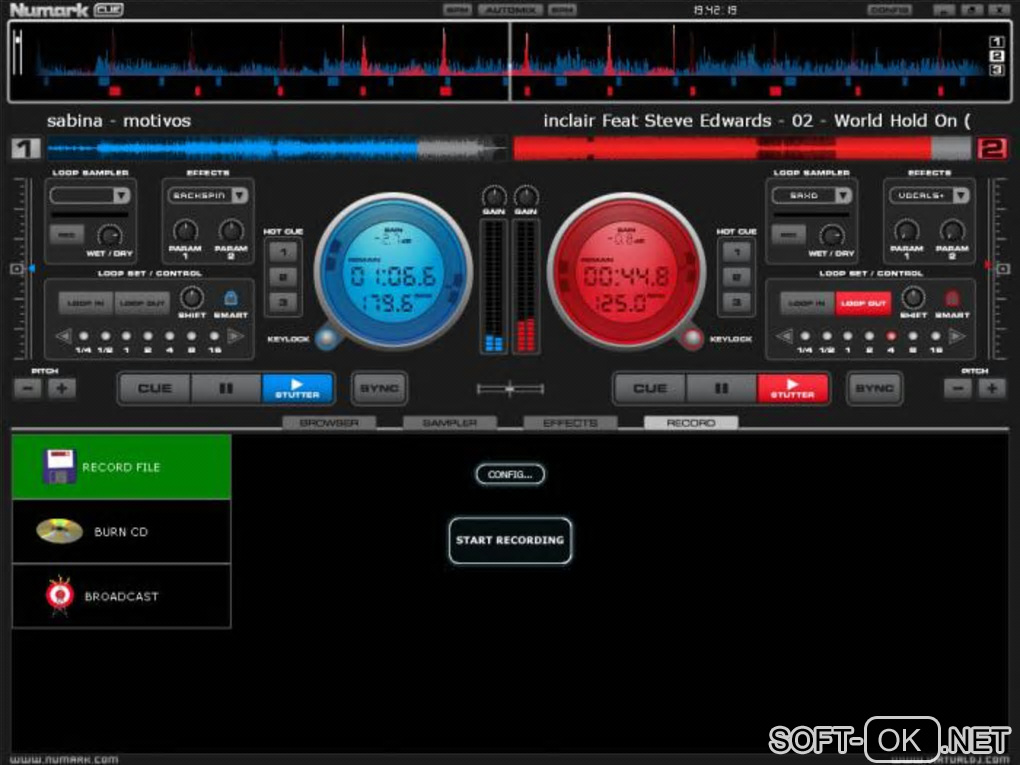Image resolution: width=1020 pixels, height=765 pixels.
Task: Select 8 beat loop on deck 2
Action: (x=913, y=336)
